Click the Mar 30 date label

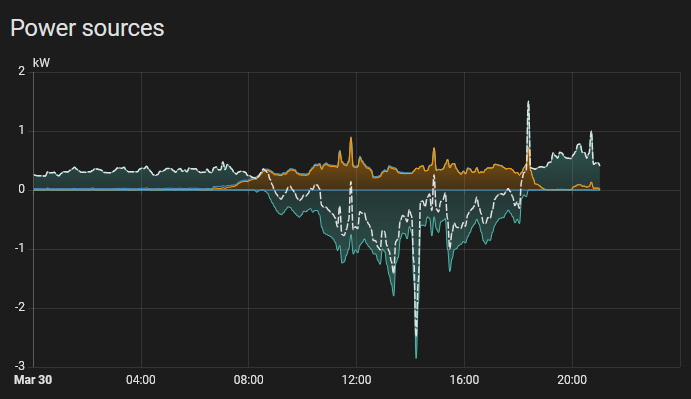[33, 380]
